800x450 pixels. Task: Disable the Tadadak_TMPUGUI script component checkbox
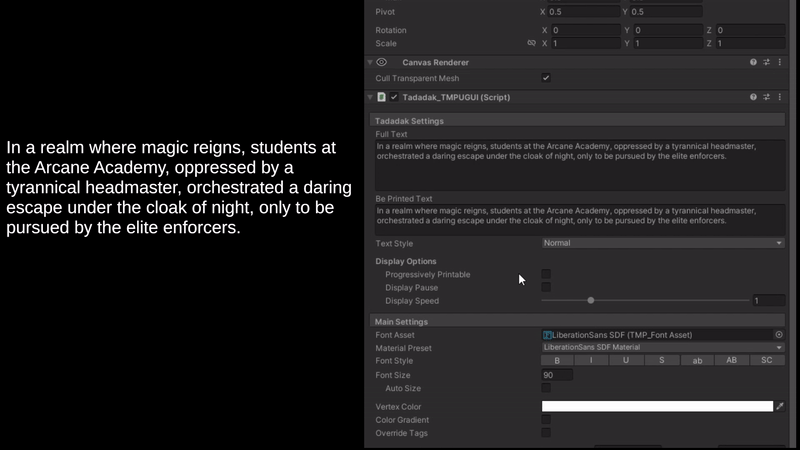click(394, 97)
